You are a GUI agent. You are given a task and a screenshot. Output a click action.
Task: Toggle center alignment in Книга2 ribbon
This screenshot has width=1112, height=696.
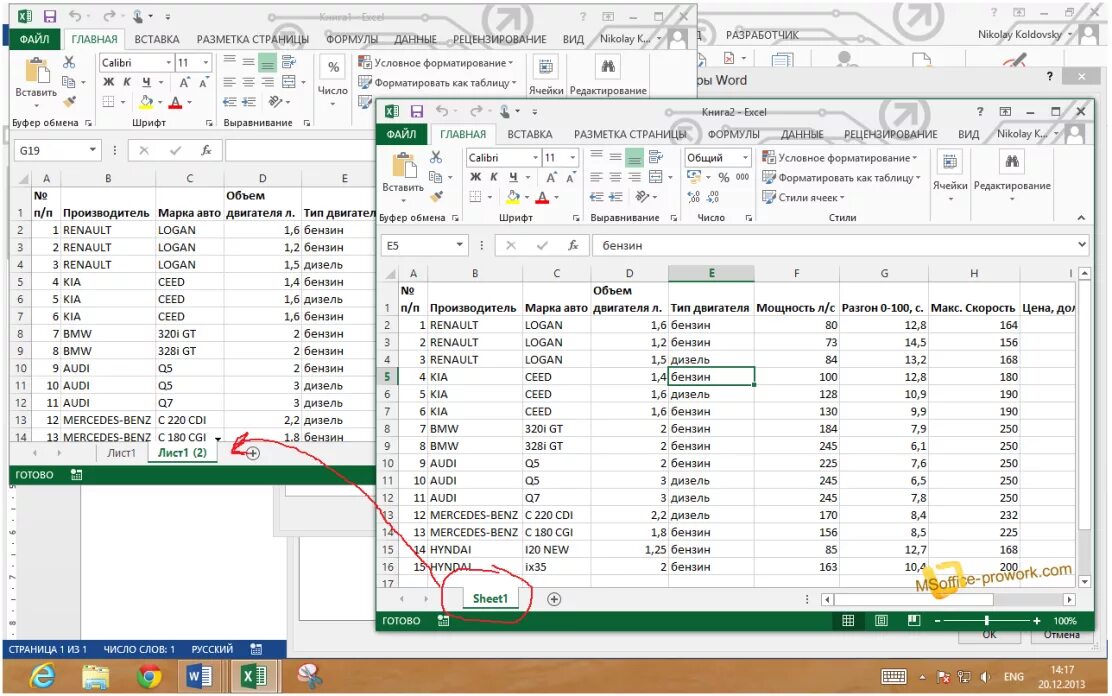pos(616,177)
